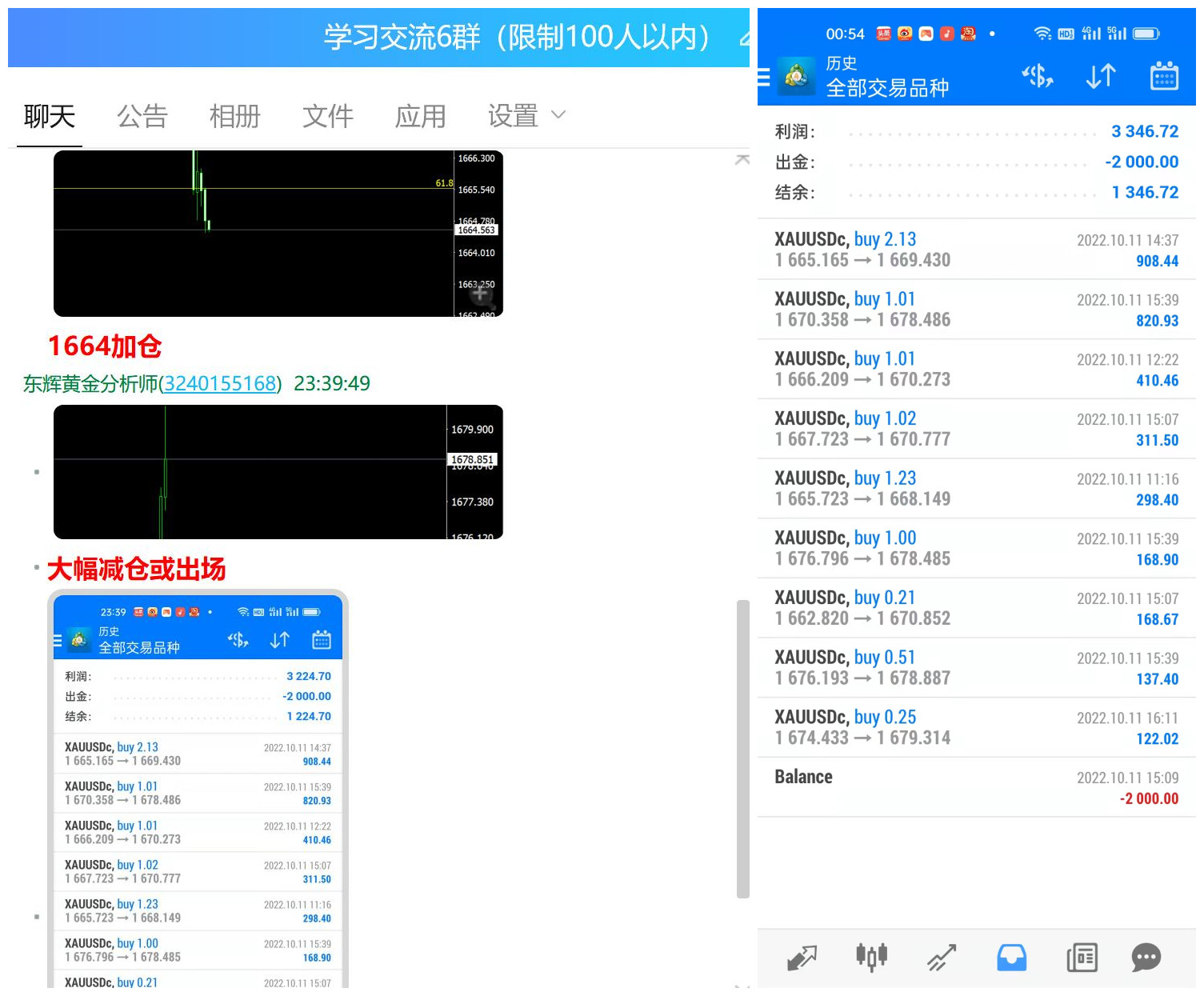Open the 文件 tab
This screenshot has width=1204, height=996.
(x=328, y=117)
